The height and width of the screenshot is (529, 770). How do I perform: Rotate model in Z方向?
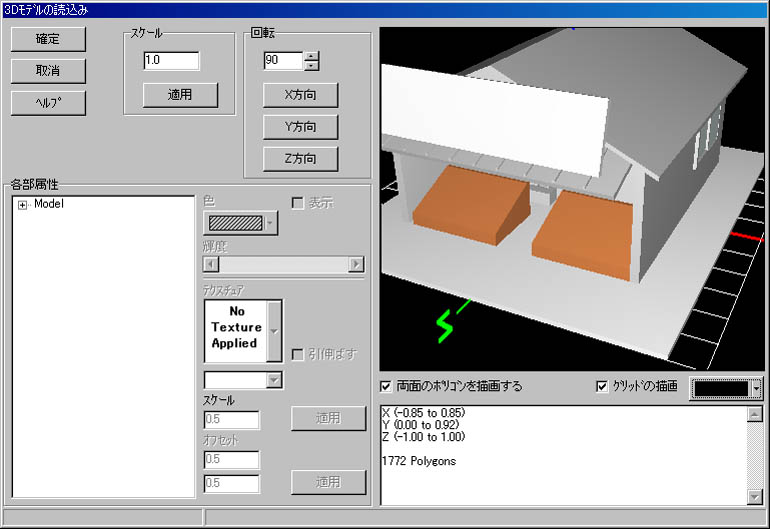[x=300, y=159]
